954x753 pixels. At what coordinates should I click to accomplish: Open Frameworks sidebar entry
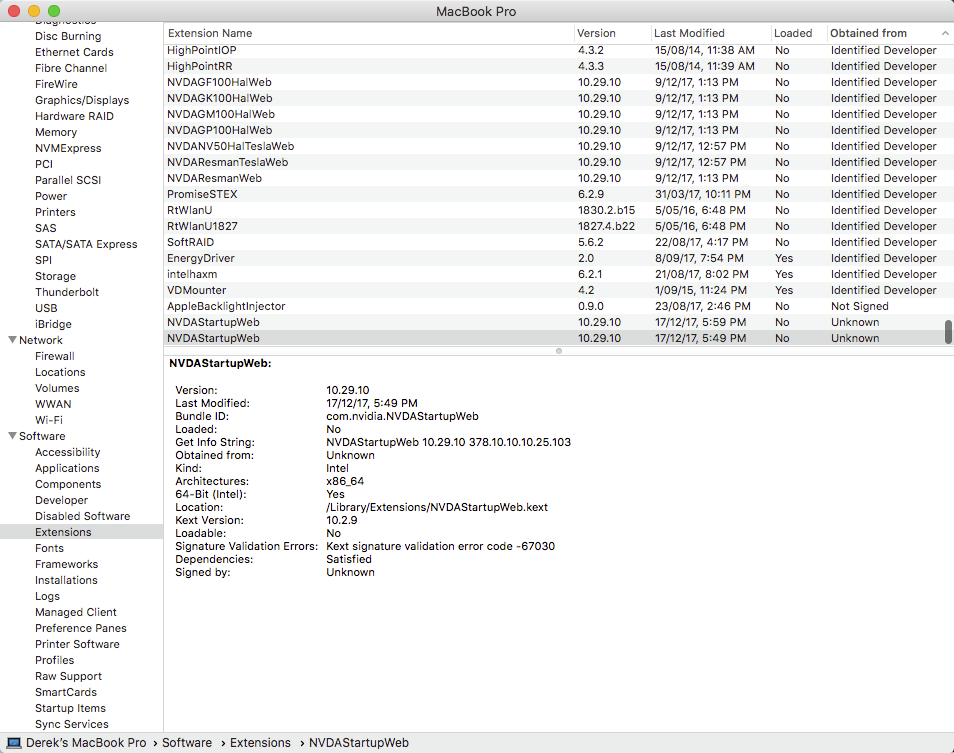pos(66,564)
